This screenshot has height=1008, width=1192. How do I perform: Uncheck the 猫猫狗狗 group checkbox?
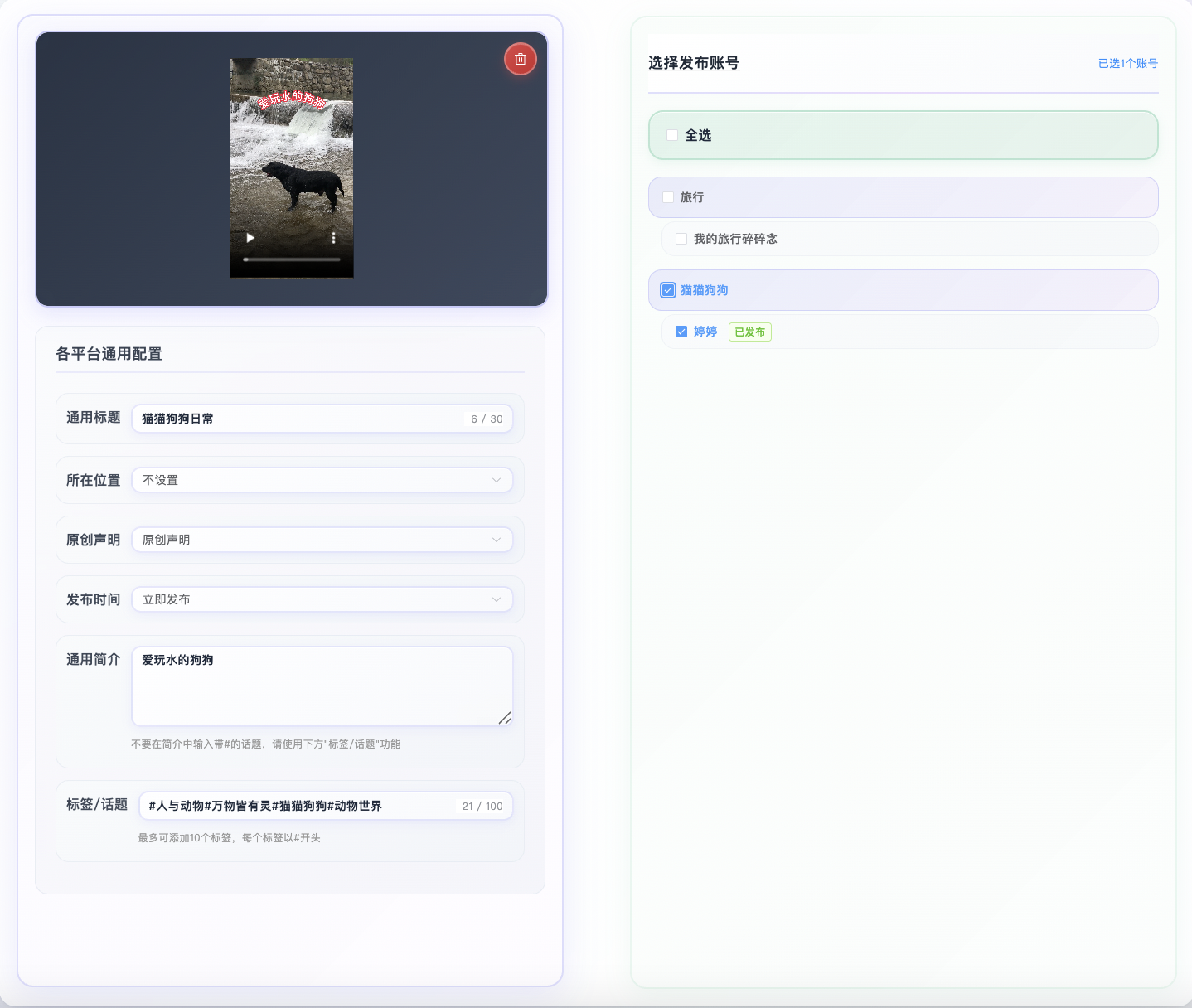[x=668, y=290]
